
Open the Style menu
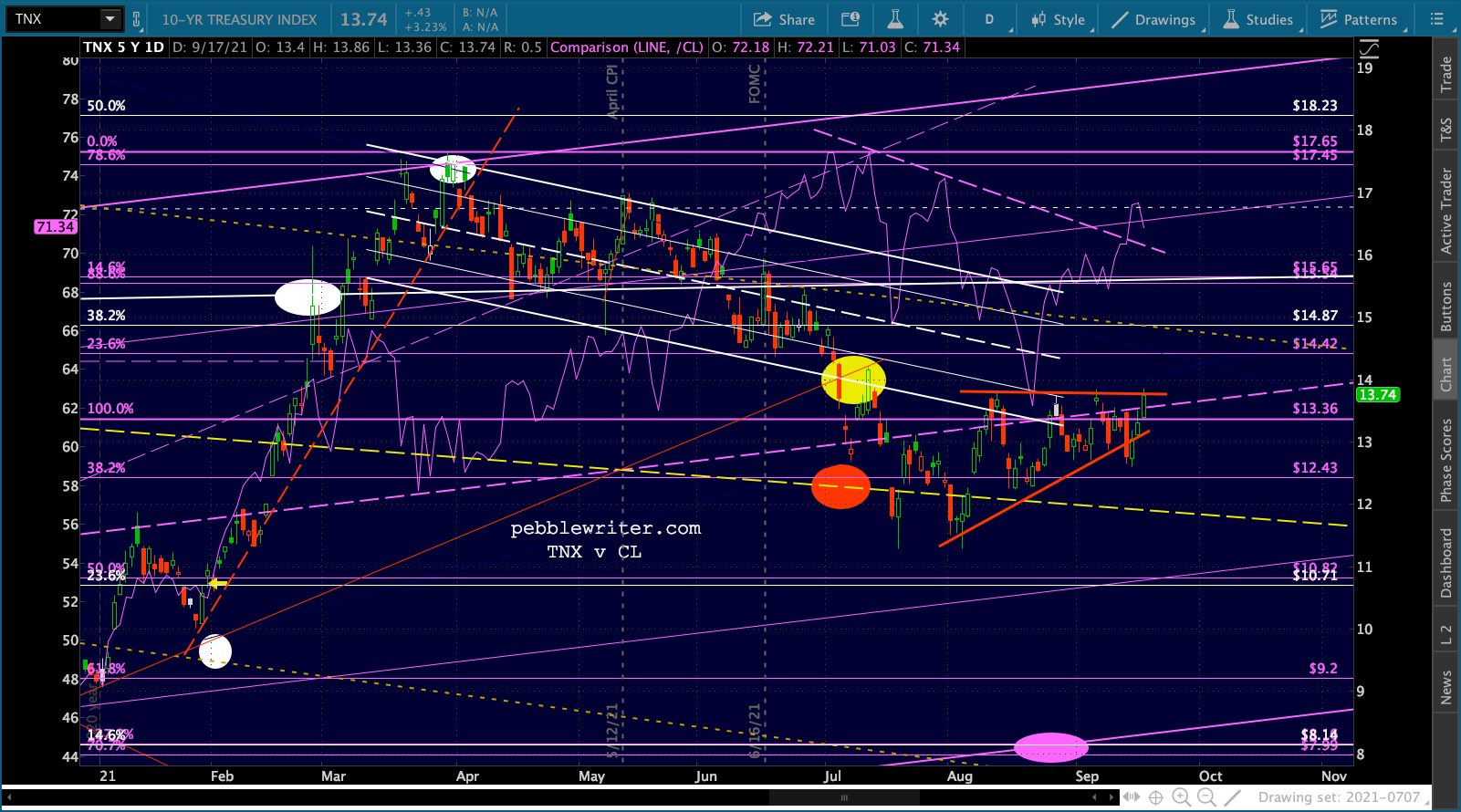click(1058, 19)
